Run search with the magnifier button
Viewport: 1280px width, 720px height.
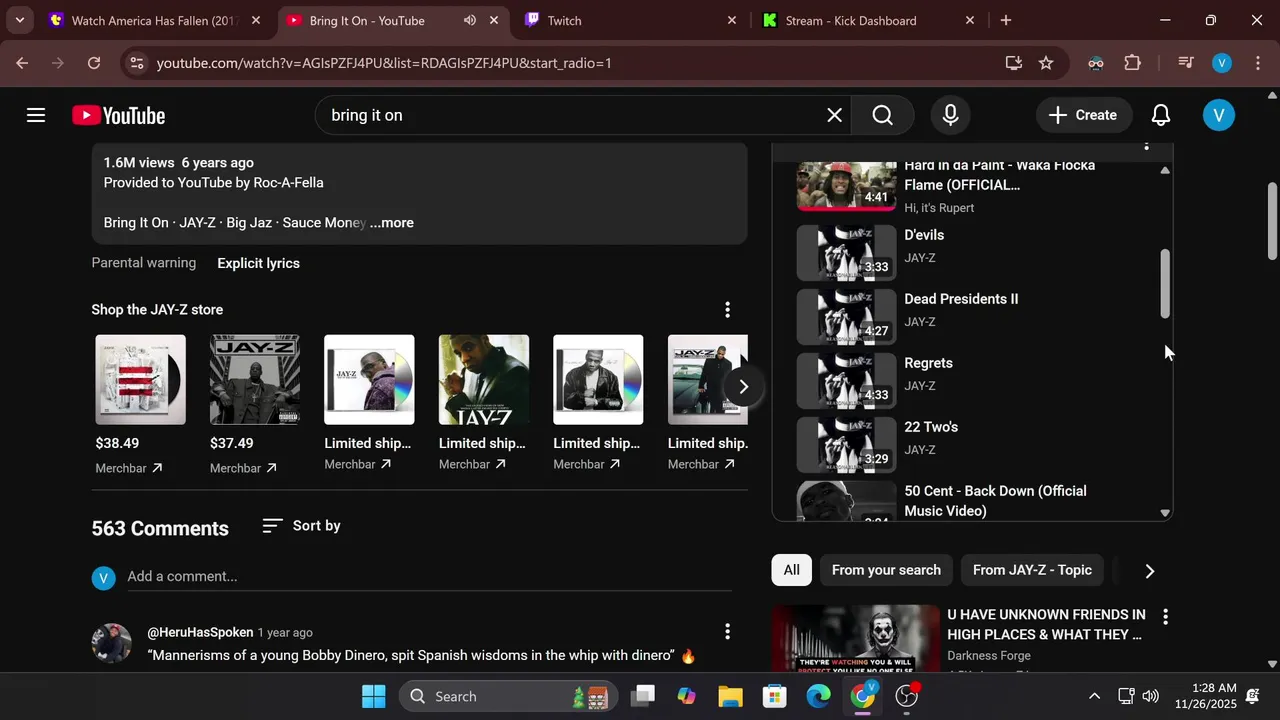[882, 115]
